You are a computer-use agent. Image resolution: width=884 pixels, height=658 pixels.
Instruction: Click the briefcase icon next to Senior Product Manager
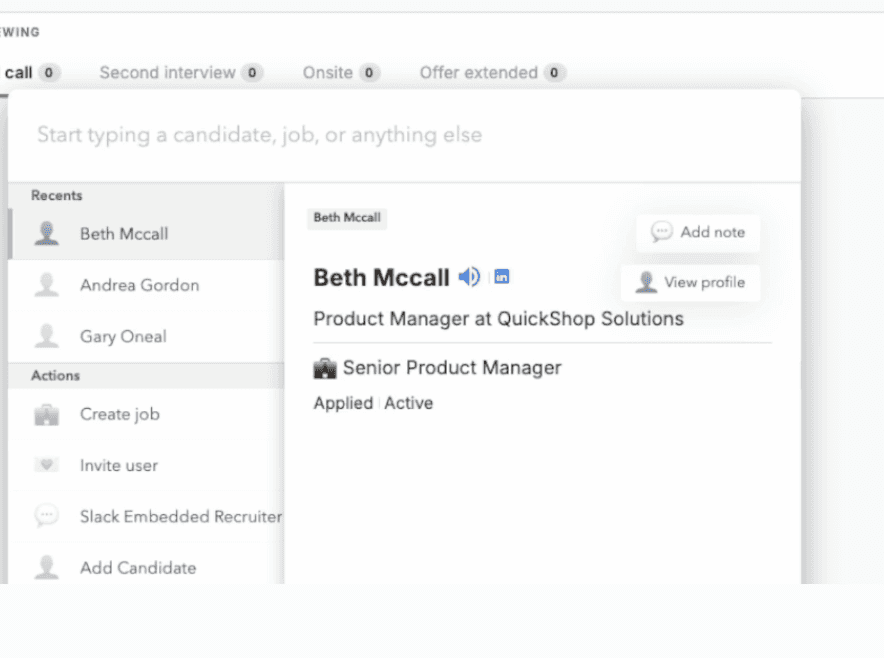(x=325, y=369)
